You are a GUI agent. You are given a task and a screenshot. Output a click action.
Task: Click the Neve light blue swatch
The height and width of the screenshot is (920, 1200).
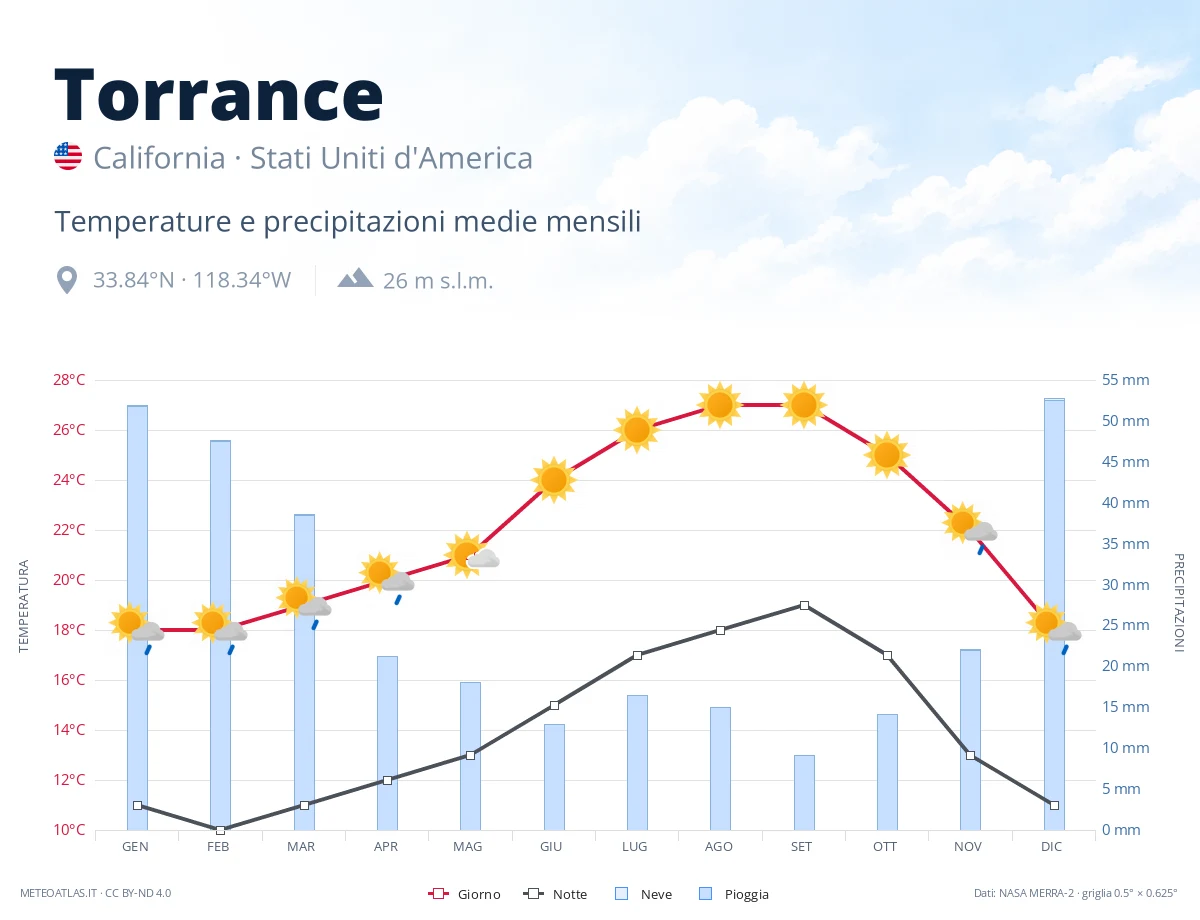click(621, 894)
